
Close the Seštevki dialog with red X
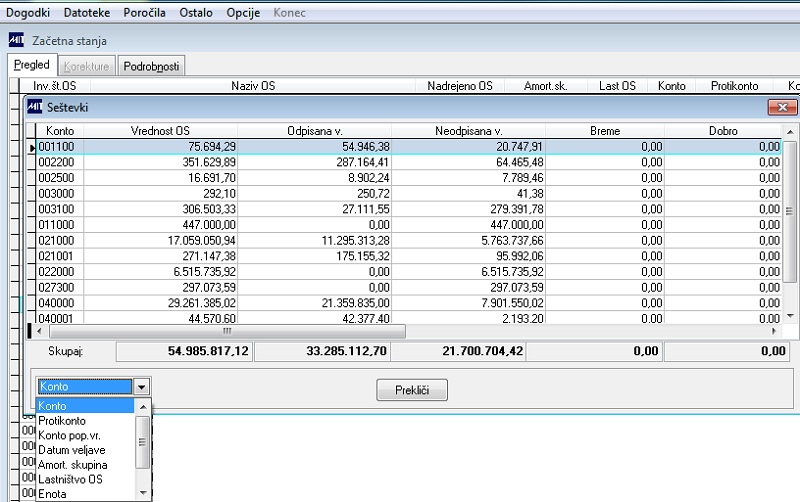tap(782, 107)
